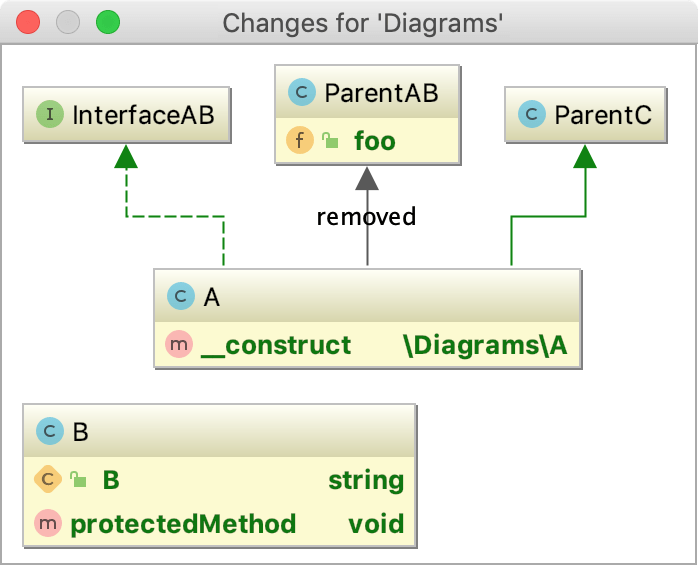
Task: Click the \Diagrams\A return type text
Action: (x=485, y=346)
